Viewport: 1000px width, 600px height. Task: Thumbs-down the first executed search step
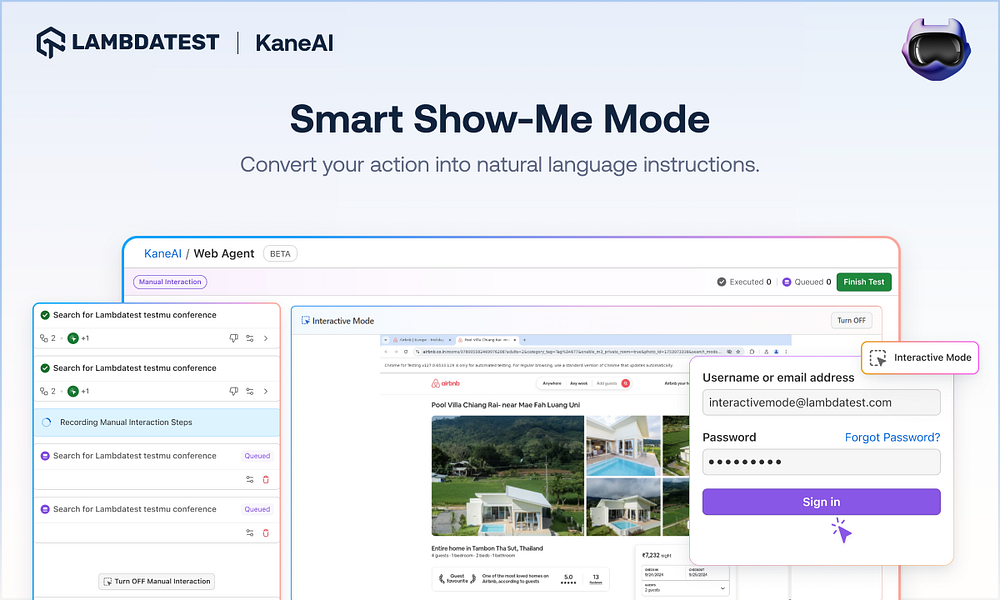click(x=233, y=339)
